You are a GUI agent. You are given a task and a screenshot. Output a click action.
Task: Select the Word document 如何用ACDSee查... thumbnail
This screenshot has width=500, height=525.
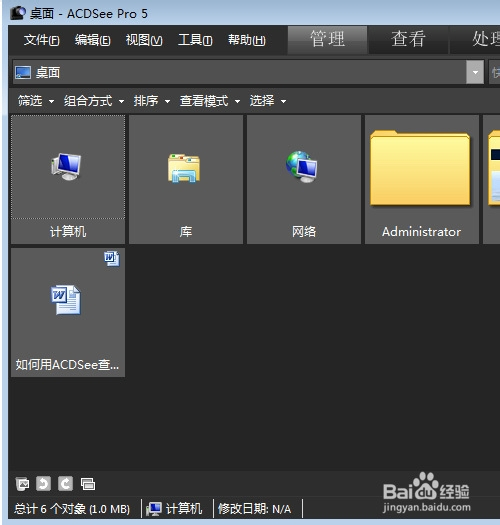(68, 312)
